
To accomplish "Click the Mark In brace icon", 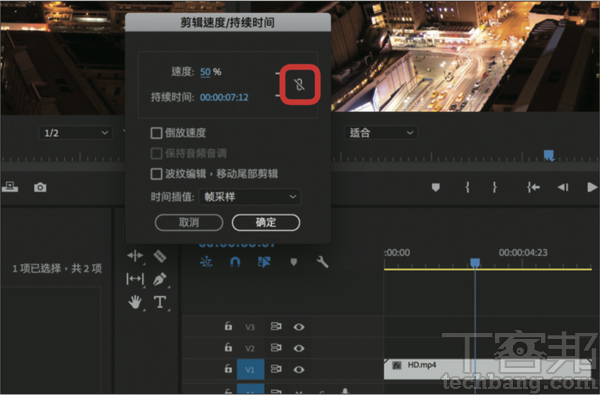I will point(467,187).
